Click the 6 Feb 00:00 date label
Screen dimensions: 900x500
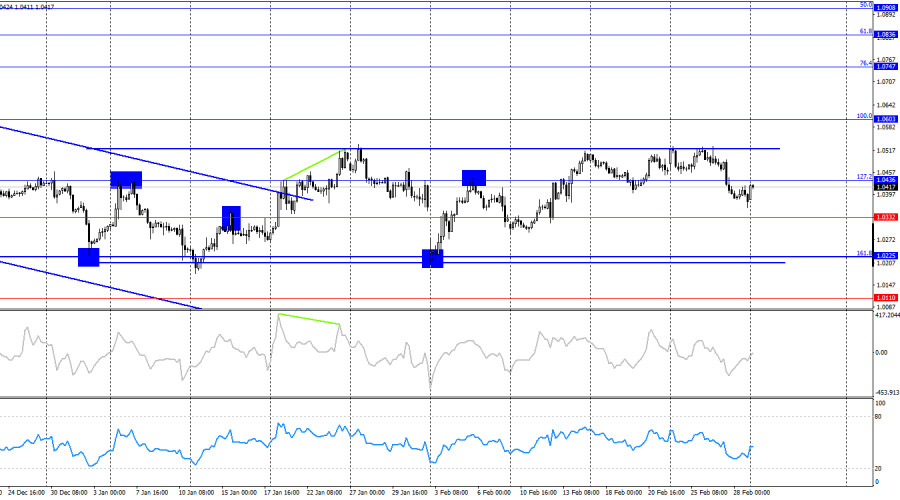point(494,493)
